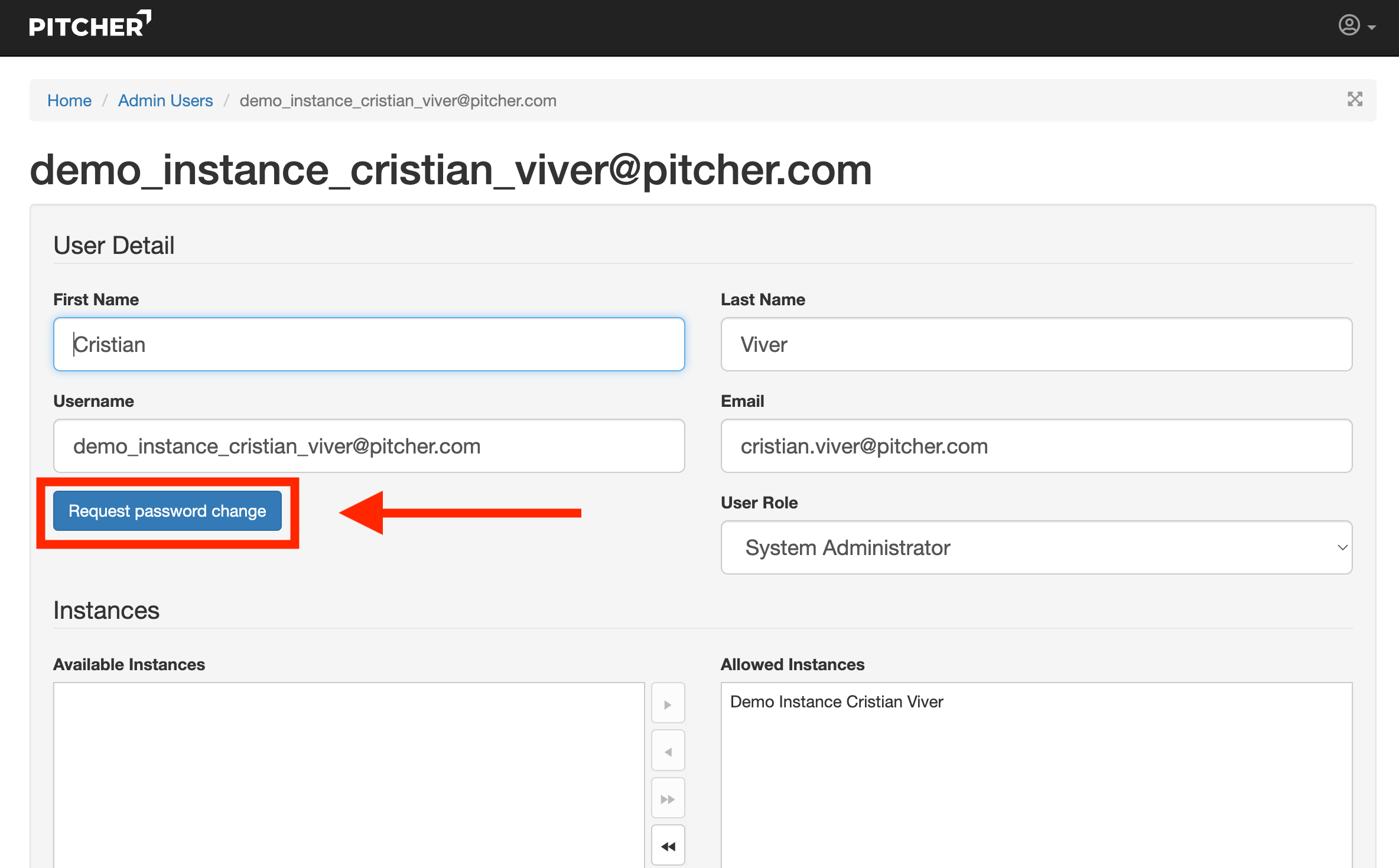Click the move all left double arrow

668,846
